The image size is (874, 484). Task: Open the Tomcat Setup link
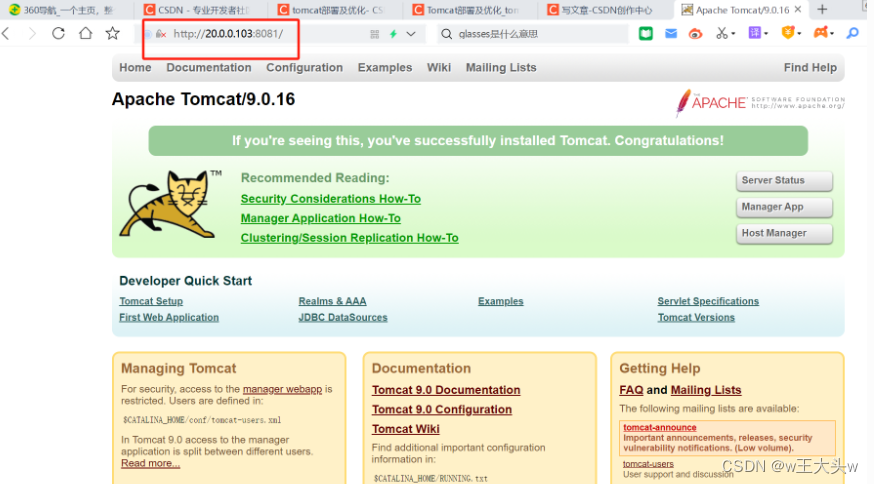151,301
